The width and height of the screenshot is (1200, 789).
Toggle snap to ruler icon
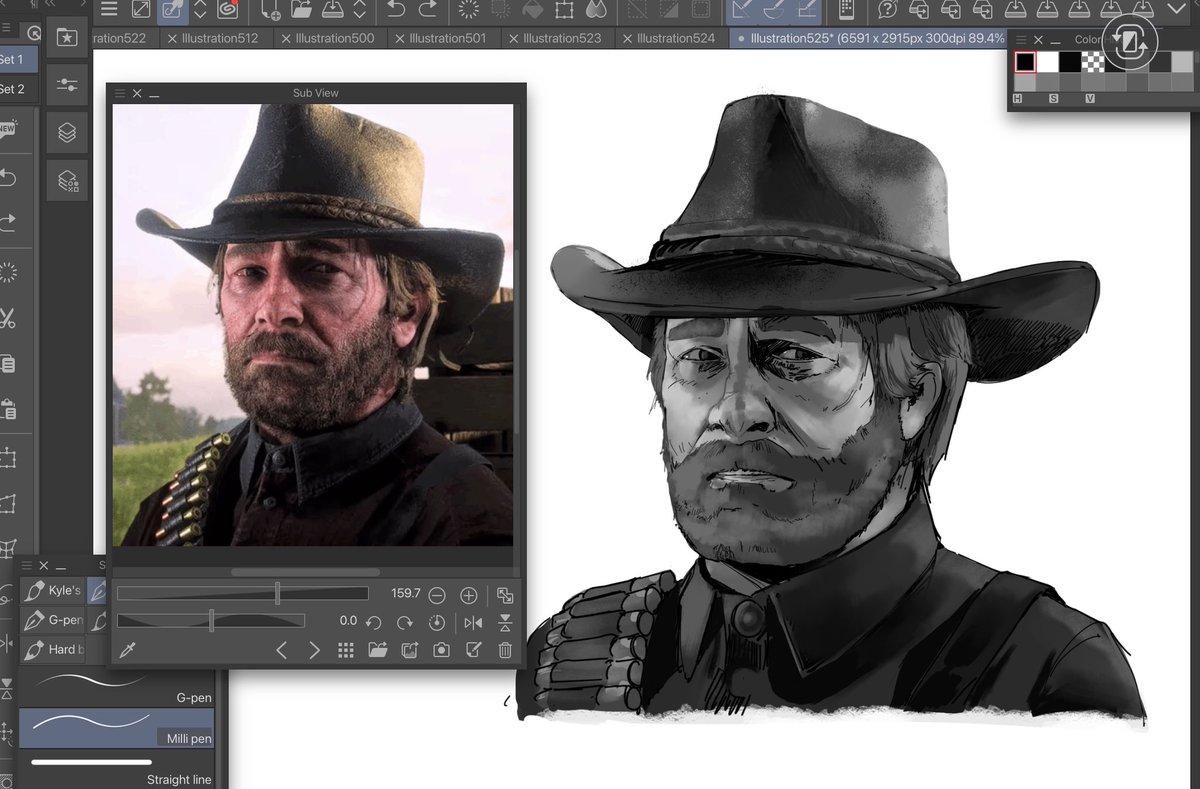pyautogui.click(x=741, y=10)
